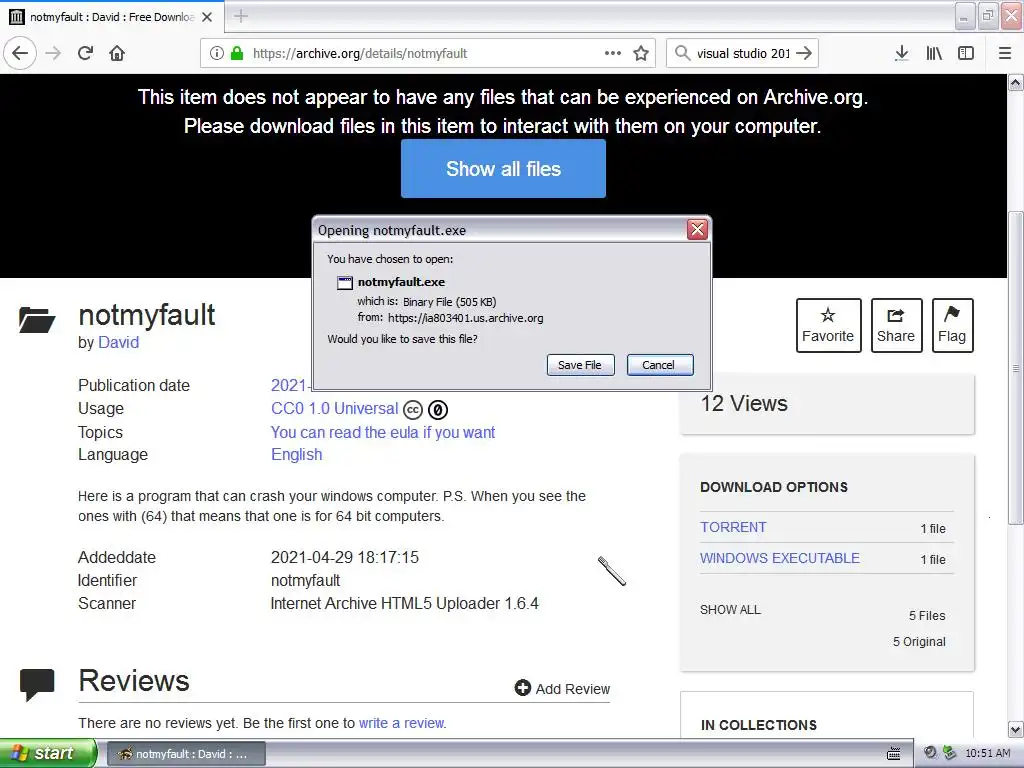The height and width of the screenshot is (768, 1024).
Task: Click the Binary File (505 KB) text
Action: tap(449, 302)
